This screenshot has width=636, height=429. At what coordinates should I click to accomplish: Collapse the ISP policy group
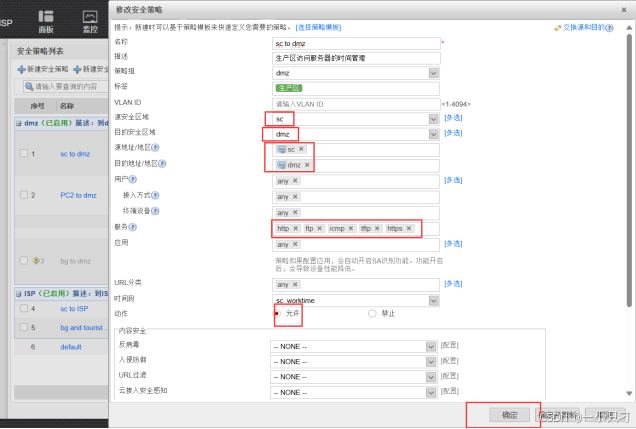(x=19, y=294)
